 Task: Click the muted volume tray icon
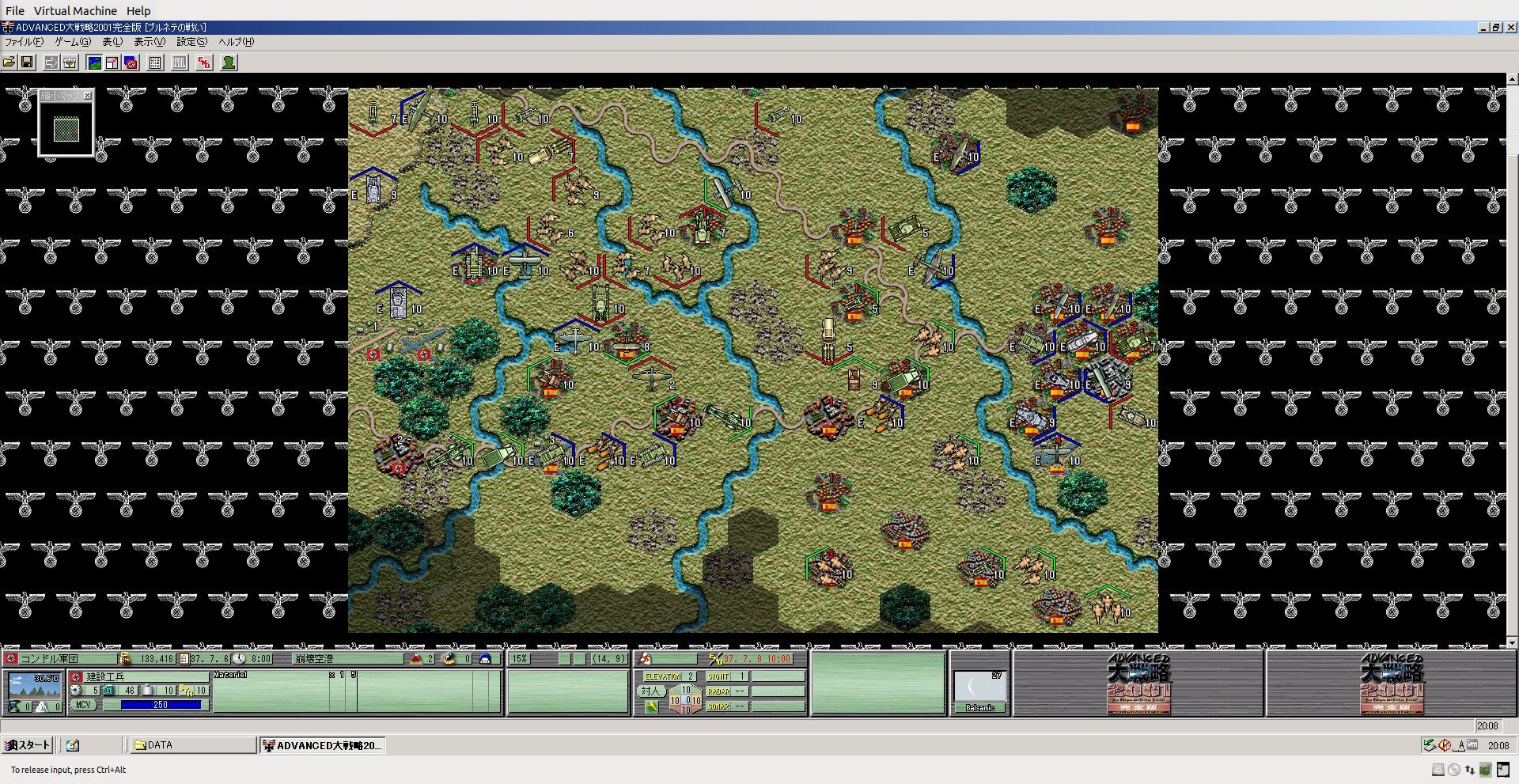[1445, 745]
